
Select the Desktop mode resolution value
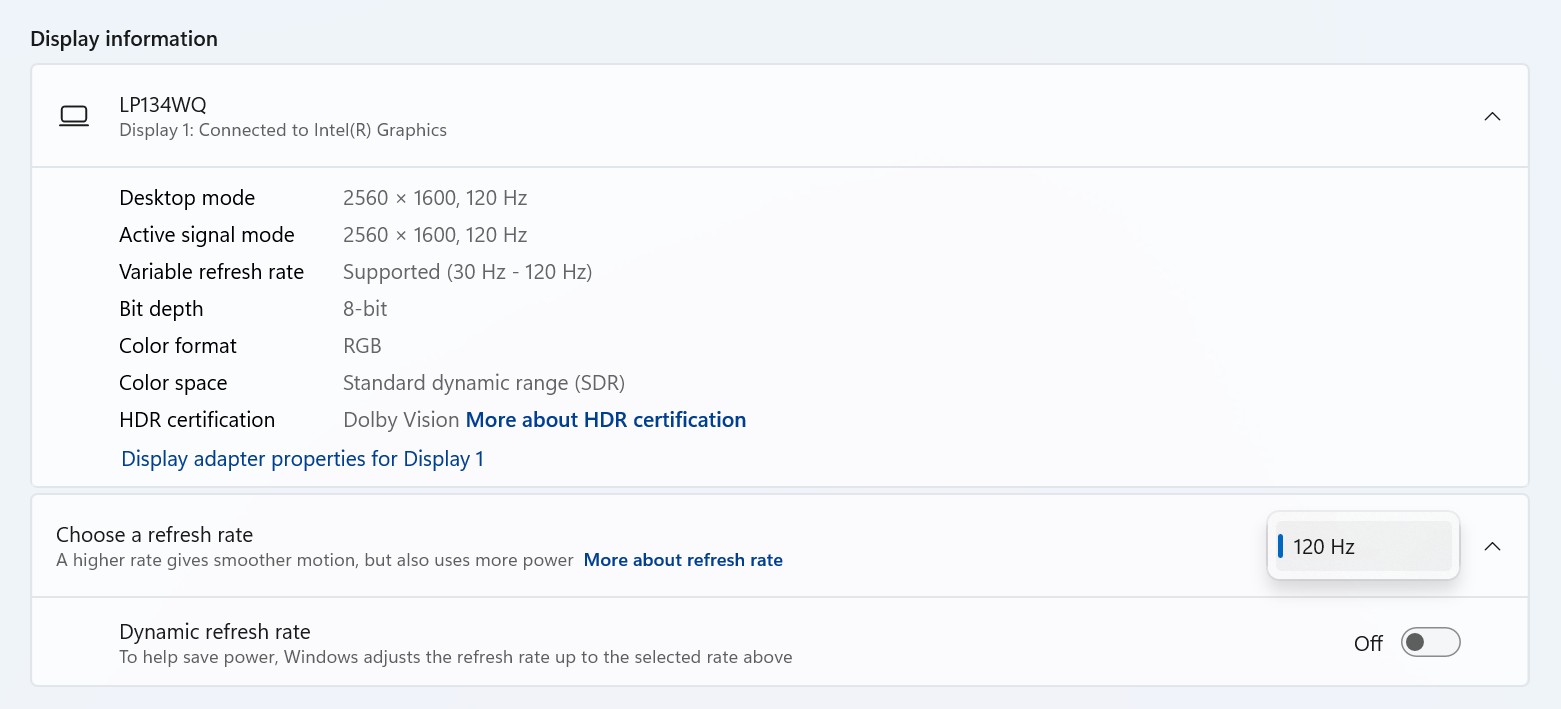pos(435,198)
